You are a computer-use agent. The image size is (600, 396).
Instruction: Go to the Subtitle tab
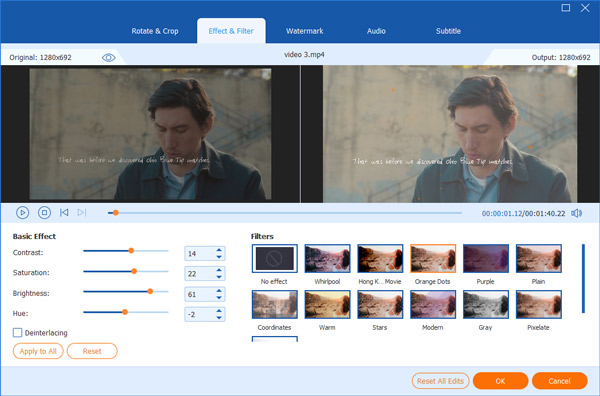(x=448, y=31)
